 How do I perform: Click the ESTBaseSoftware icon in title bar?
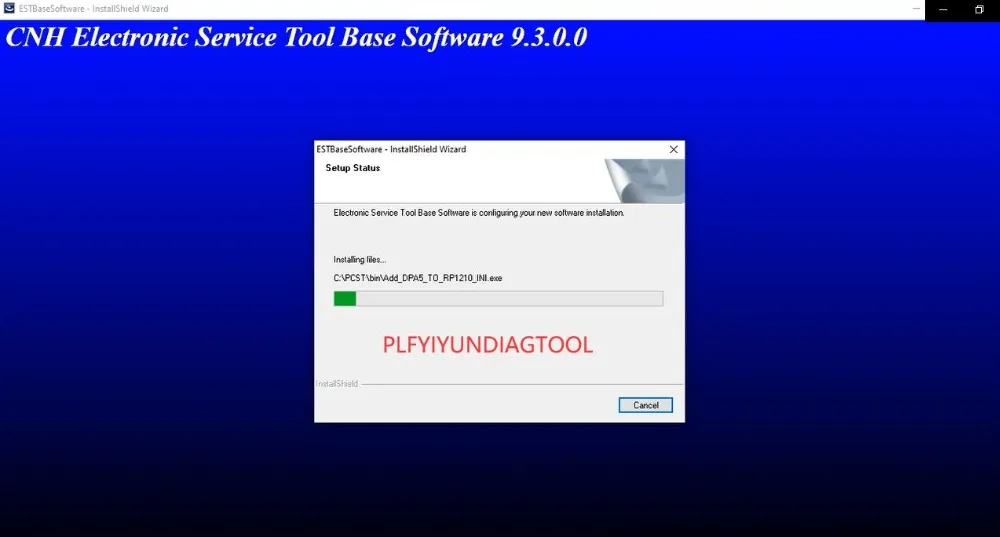point(9,8)
